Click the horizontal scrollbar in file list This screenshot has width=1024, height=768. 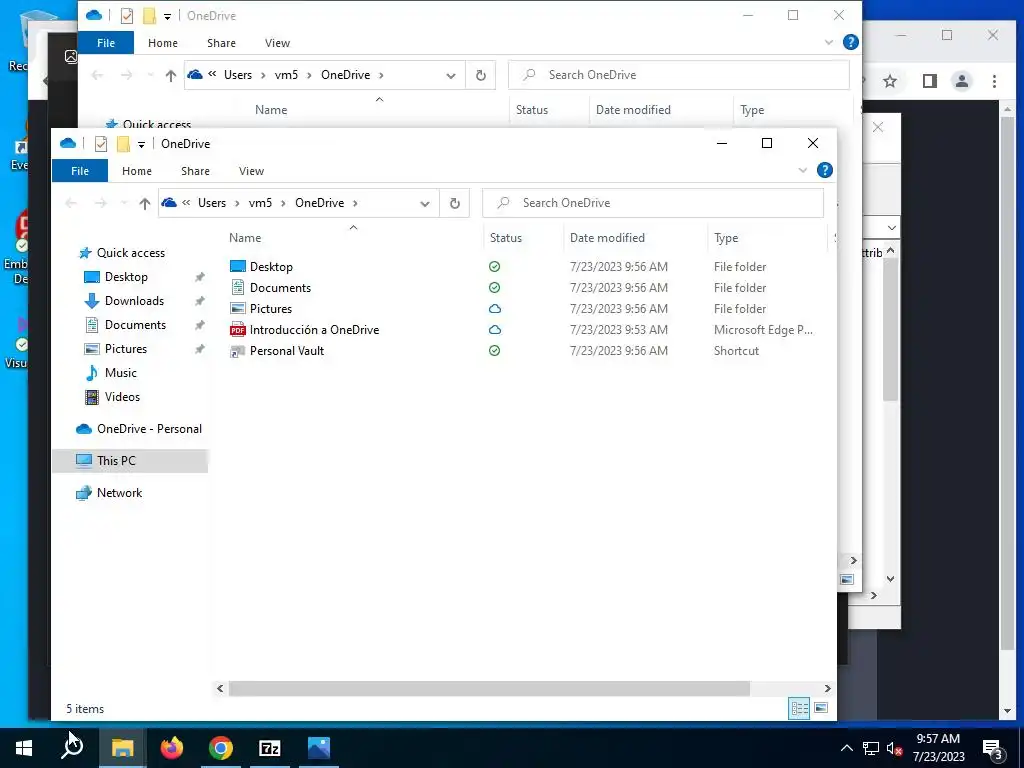(489, 688)
